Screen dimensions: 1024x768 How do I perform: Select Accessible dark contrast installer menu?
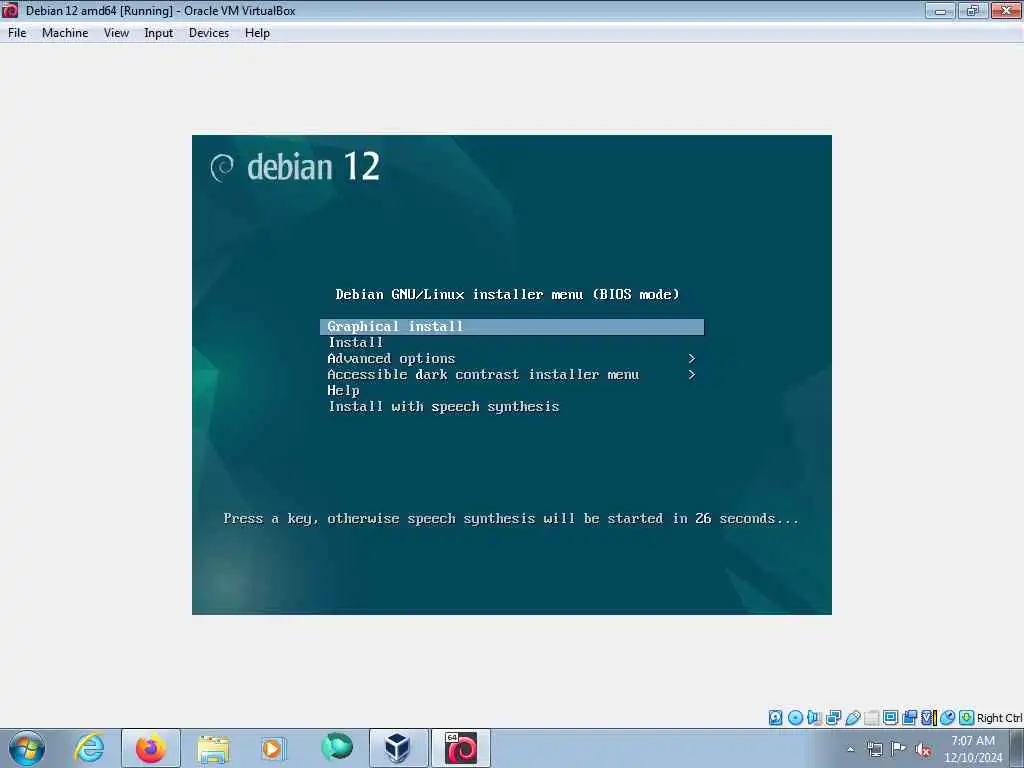[483, 374]
